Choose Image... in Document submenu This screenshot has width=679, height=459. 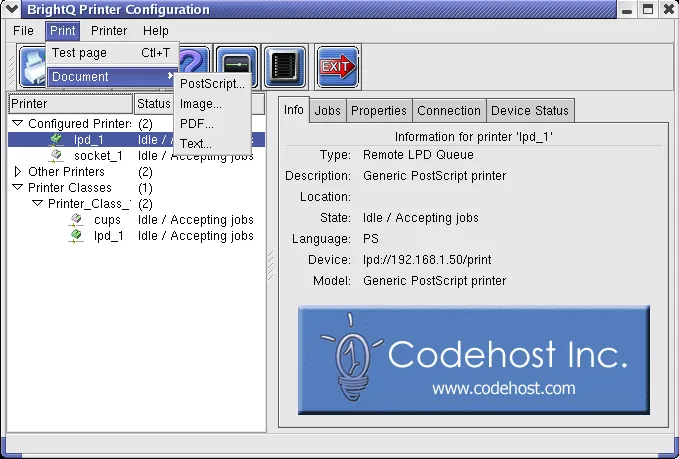click(x=212, y=104)
